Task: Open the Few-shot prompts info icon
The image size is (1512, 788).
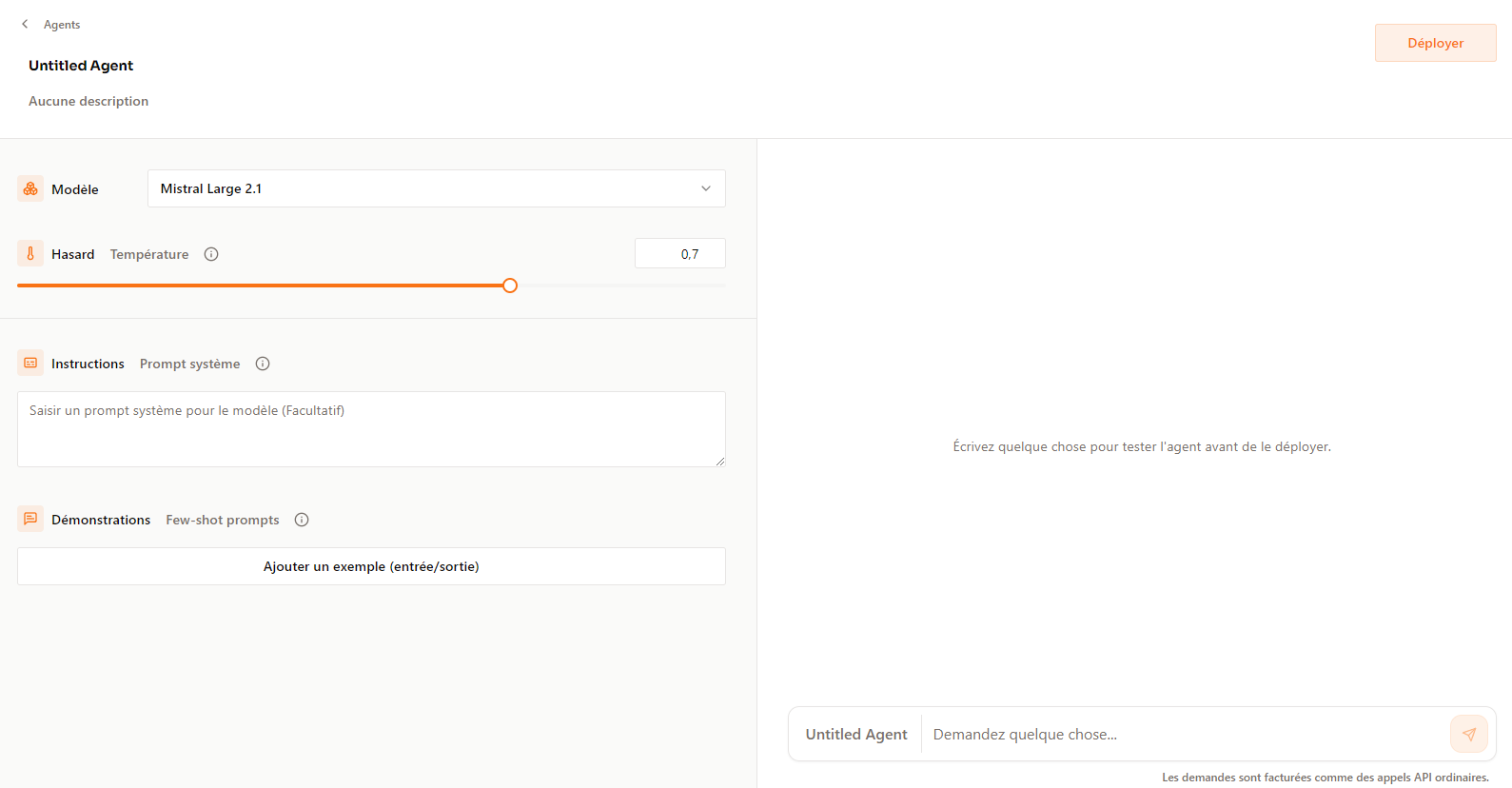Action: pyautogui.click(x=302, y=520)
